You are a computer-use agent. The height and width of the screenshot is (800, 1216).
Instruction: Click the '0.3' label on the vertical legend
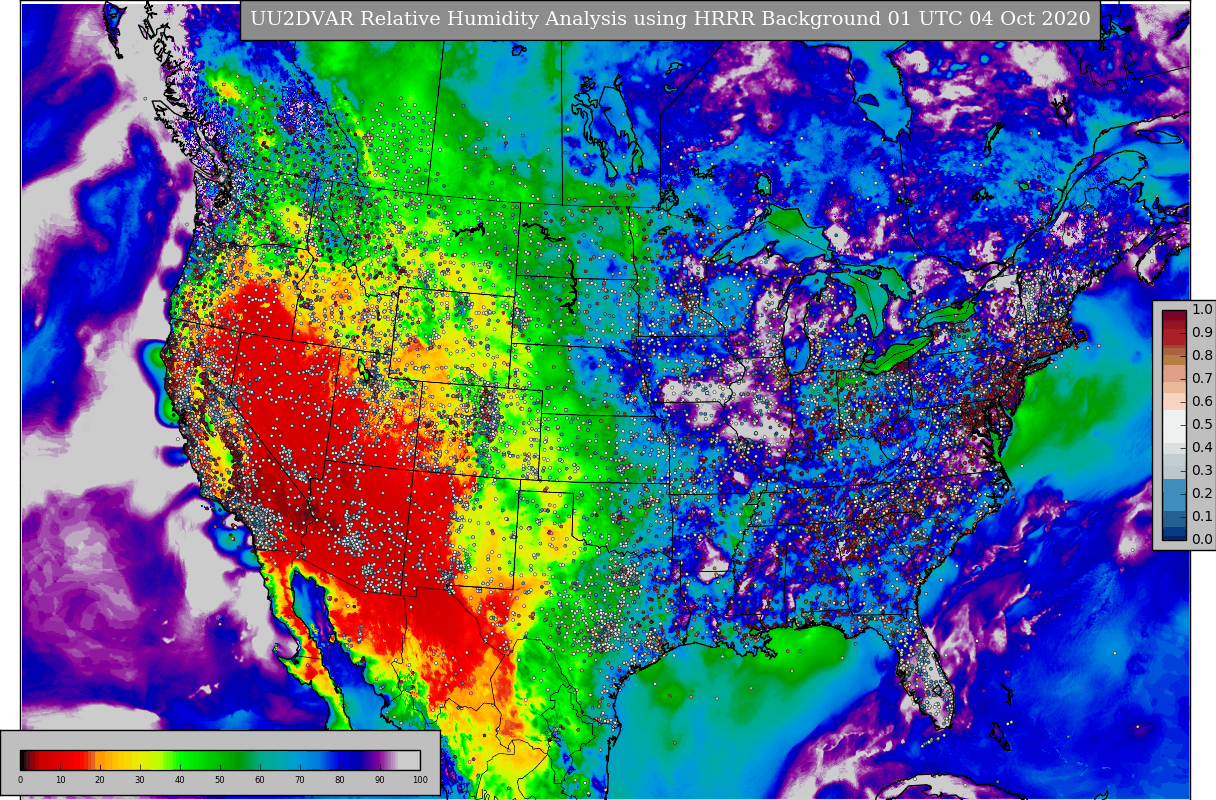pyautogui.click(x=1202, y=470)
